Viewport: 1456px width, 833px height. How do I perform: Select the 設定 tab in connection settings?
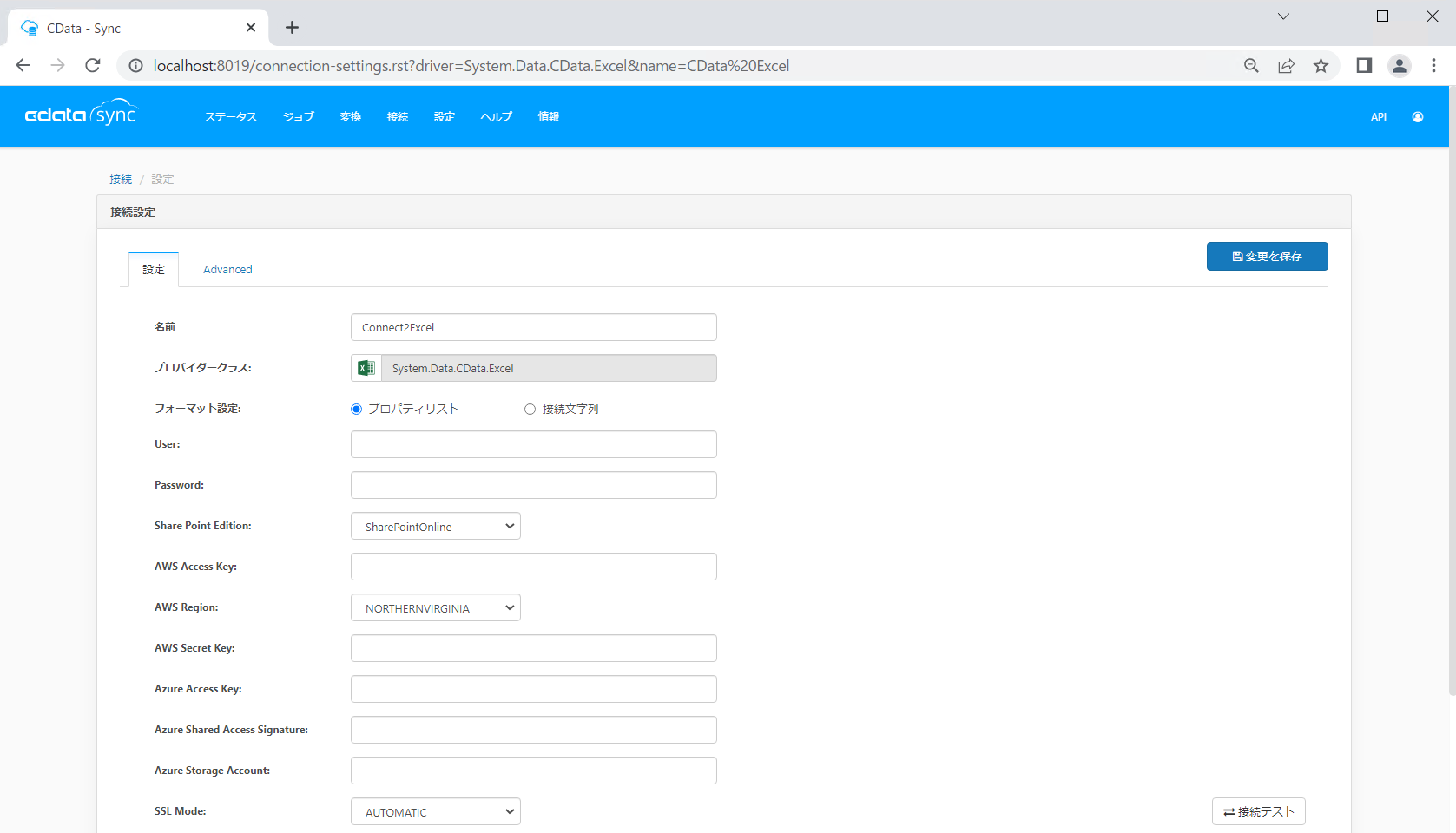pyautogui.click(x=154, y=270)
